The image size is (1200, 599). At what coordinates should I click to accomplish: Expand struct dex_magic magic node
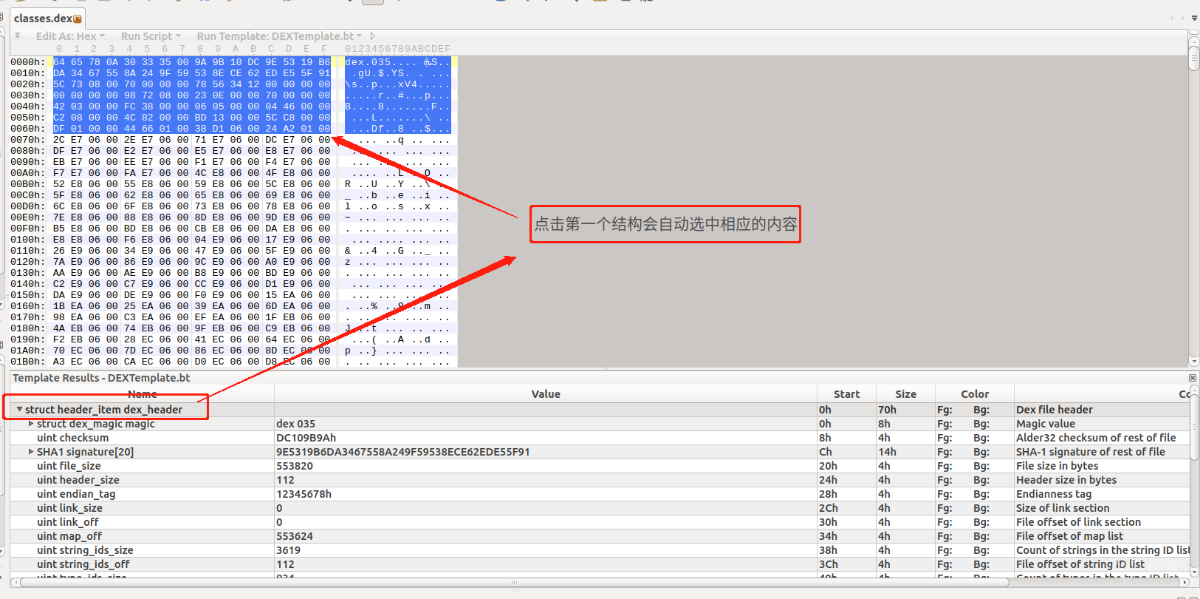click(31, 424)
